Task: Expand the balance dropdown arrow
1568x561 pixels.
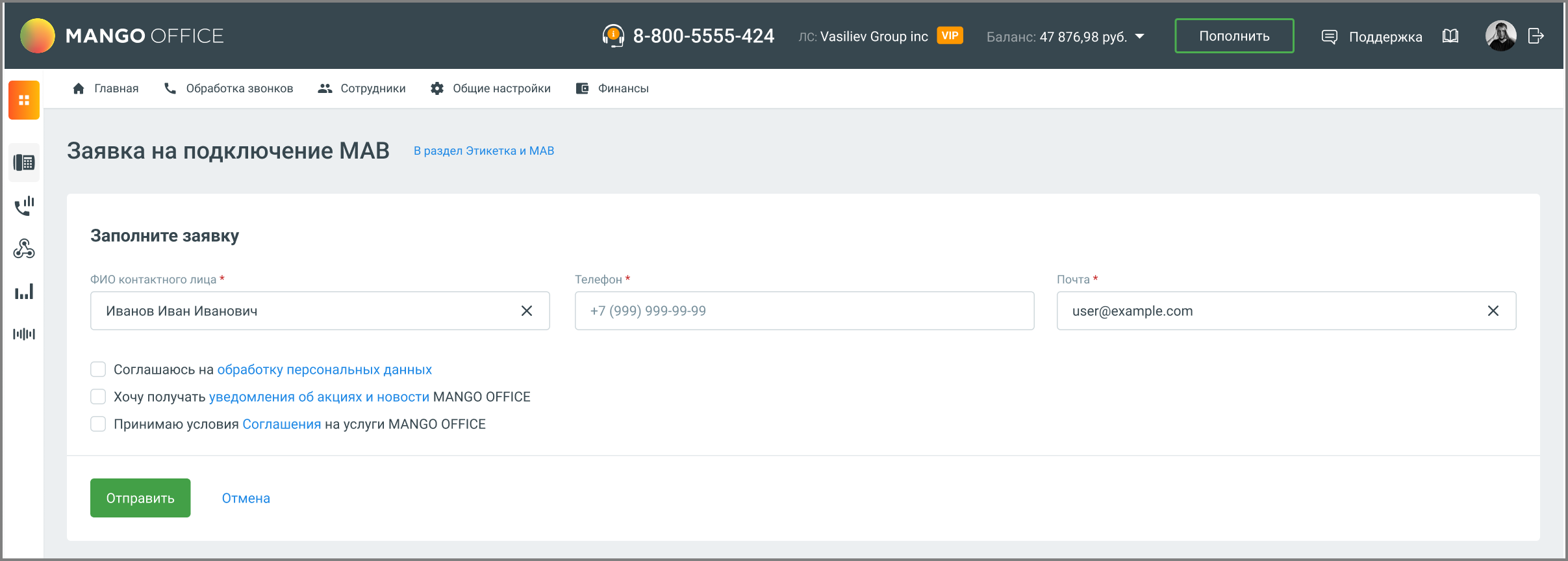Action: pos(1140,36)
